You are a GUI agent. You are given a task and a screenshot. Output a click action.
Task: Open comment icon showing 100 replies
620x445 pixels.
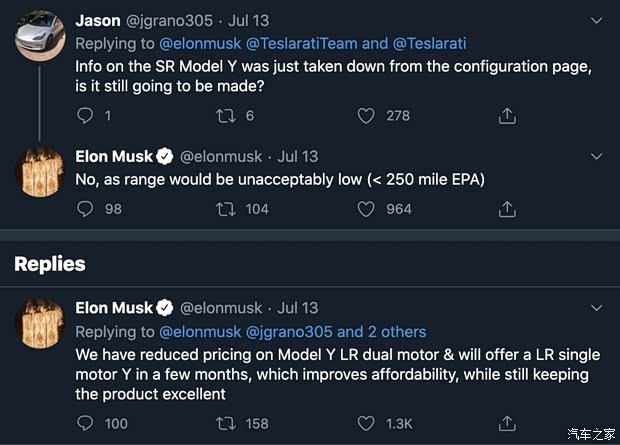tap(85, 423)
